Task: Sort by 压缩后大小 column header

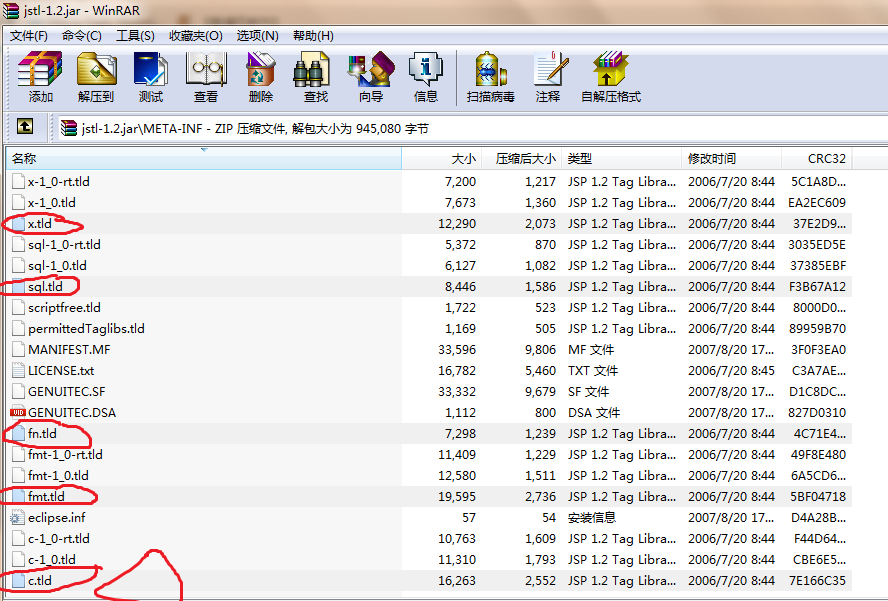Action: [522, 159]
